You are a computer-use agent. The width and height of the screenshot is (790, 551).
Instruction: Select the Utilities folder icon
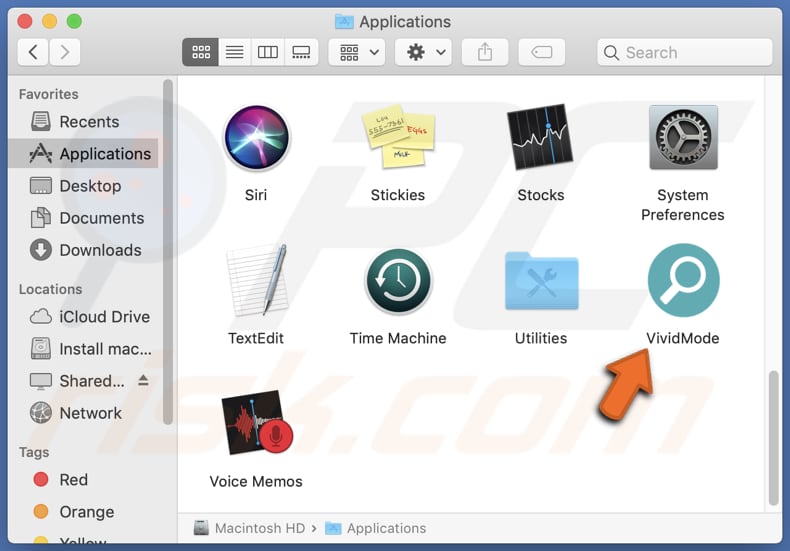[x=541, y=281]
